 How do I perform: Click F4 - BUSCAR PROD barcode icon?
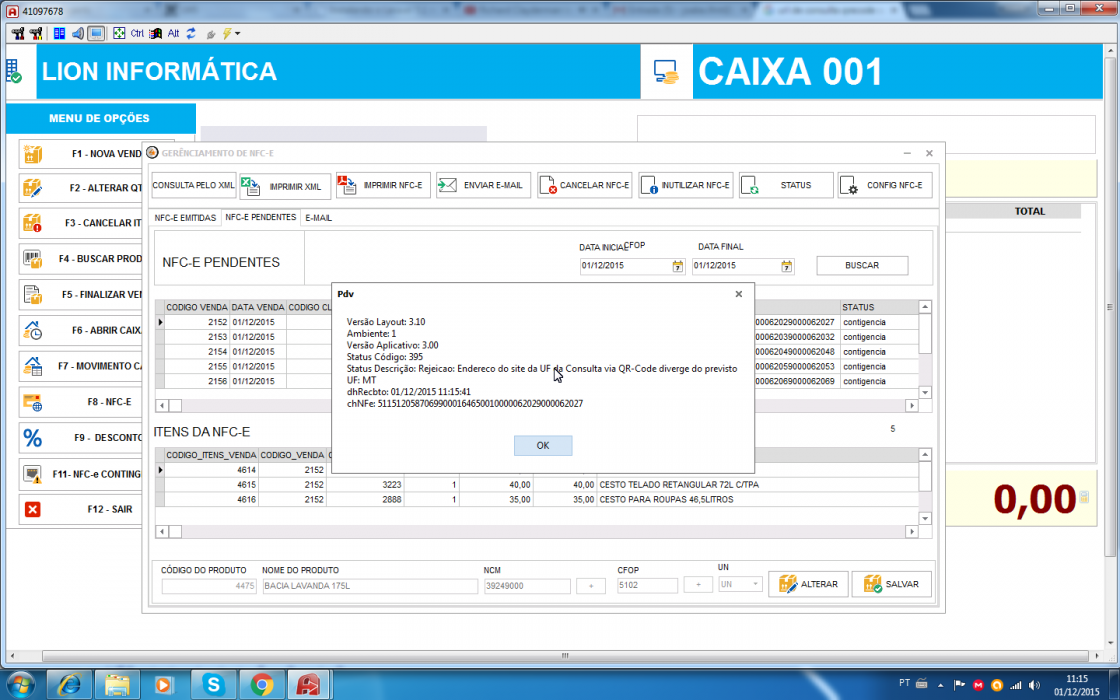33,259
